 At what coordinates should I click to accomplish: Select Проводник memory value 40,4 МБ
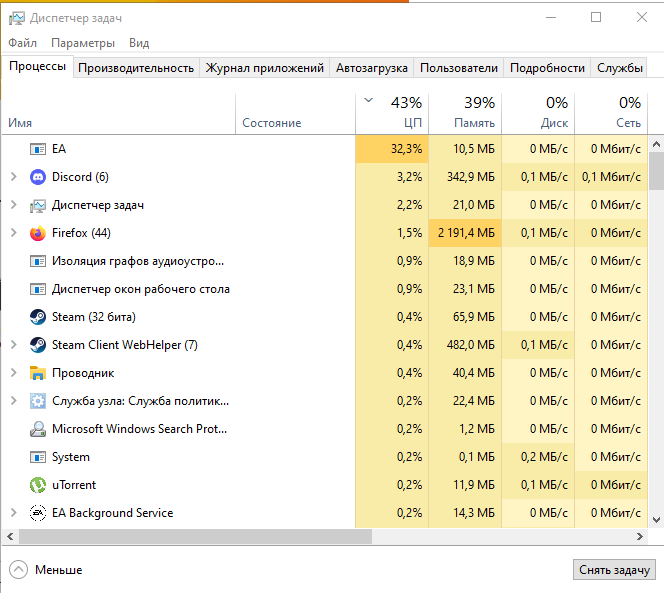pos(465,373)
